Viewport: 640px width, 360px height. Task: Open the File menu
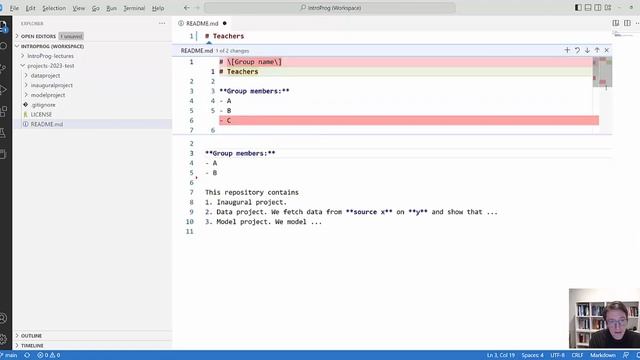point(14,8)
